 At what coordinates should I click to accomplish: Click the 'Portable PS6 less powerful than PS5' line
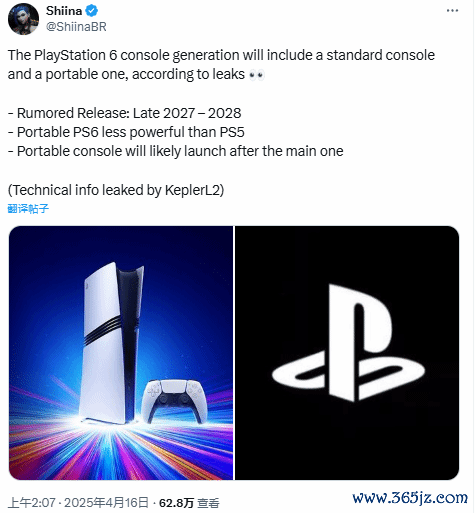point(126,132)
